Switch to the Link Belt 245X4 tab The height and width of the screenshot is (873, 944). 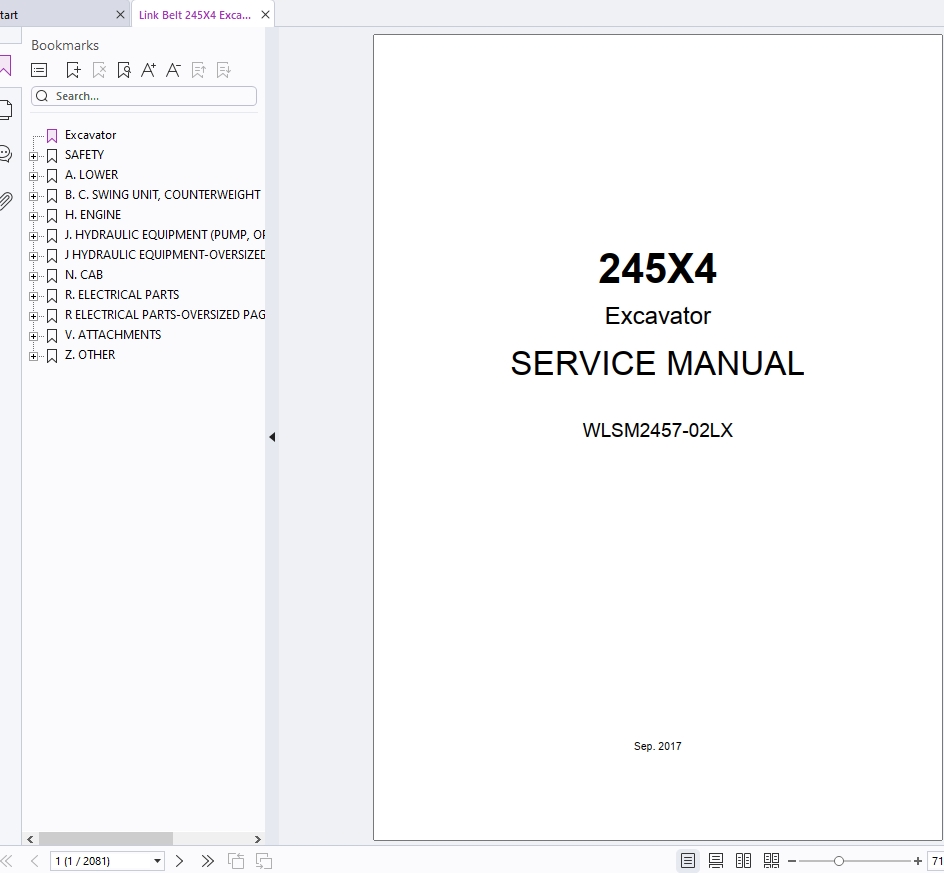tap(195, 15)
